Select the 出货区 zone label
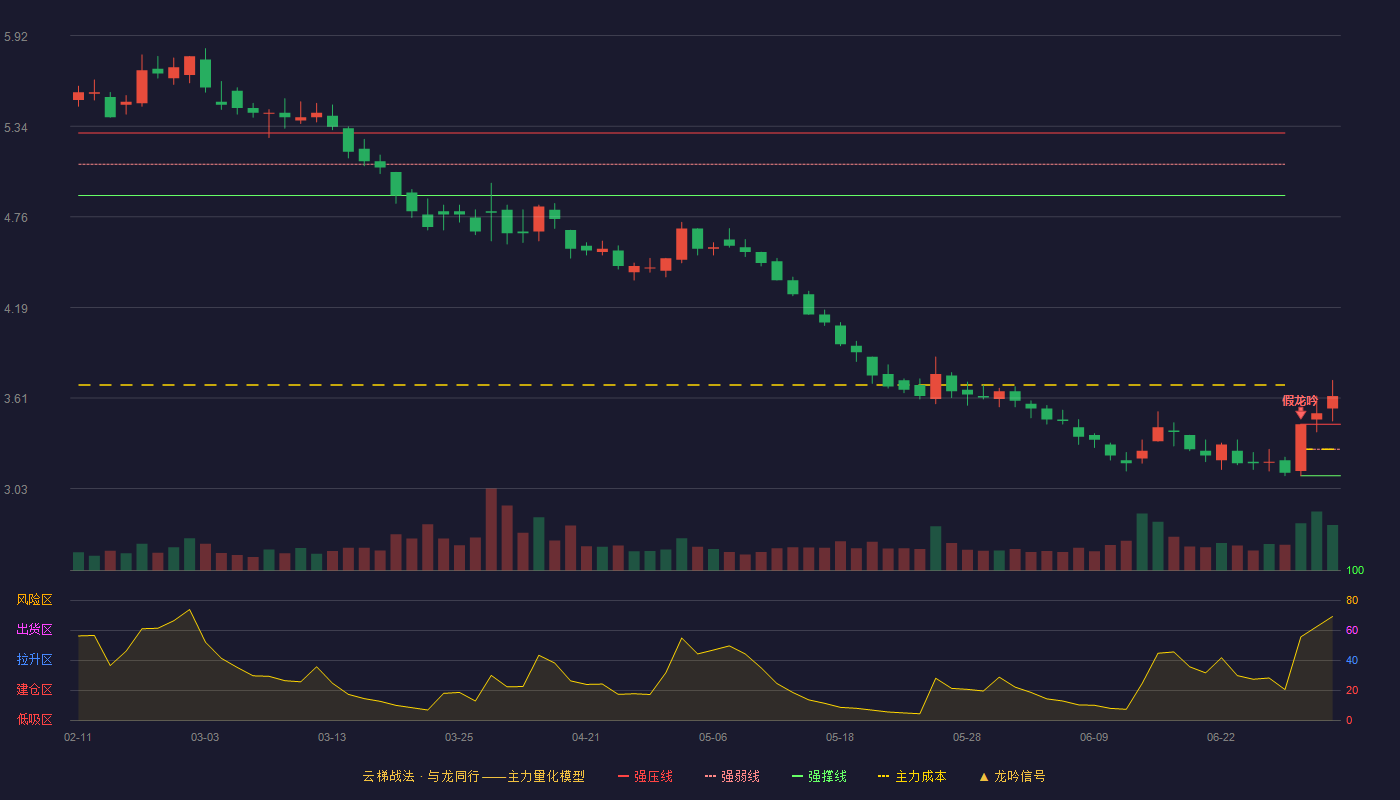The height and width of the screenshot is (800, 1400). click(34, 630)
